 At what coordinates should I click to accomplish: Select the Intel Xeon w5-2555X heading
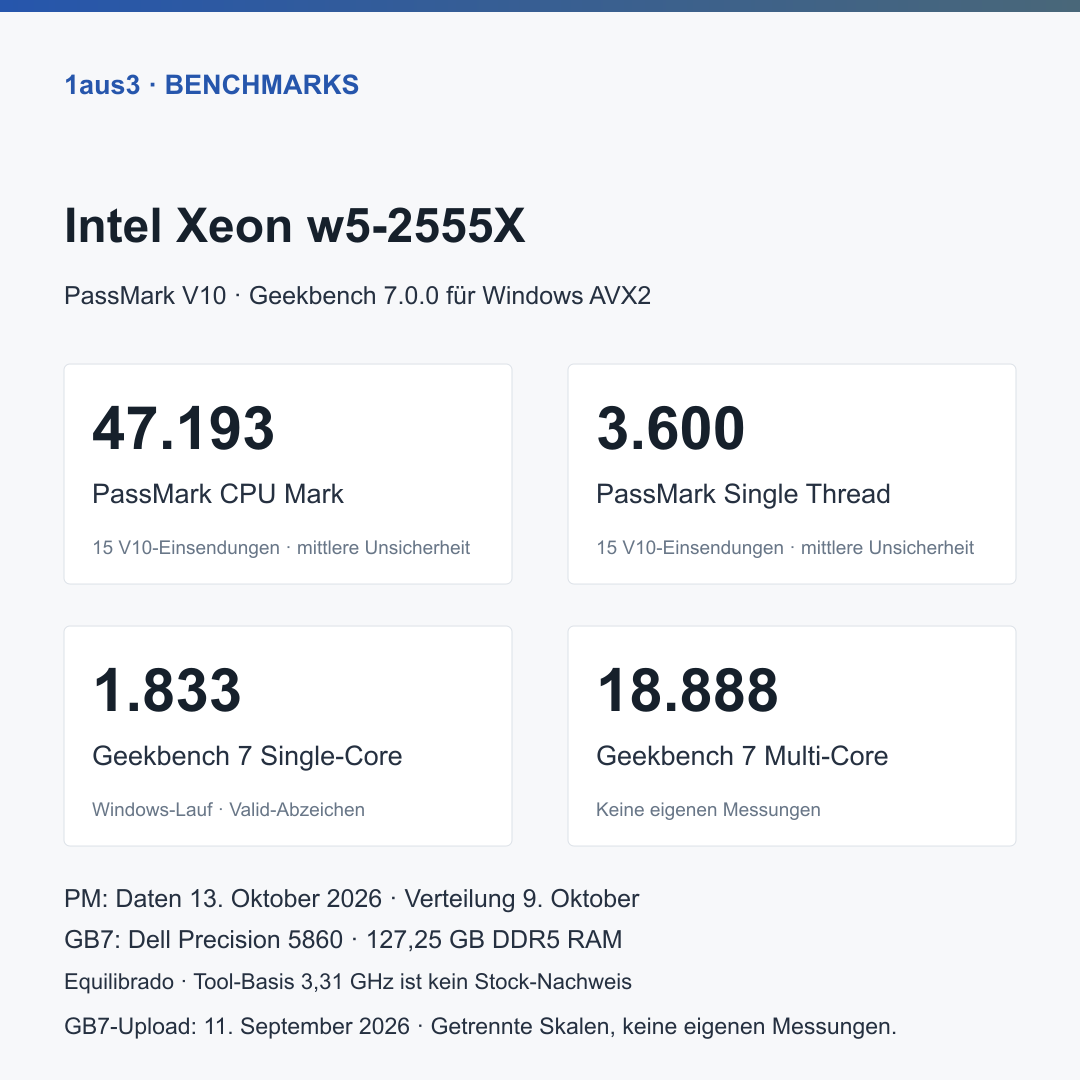295,226
